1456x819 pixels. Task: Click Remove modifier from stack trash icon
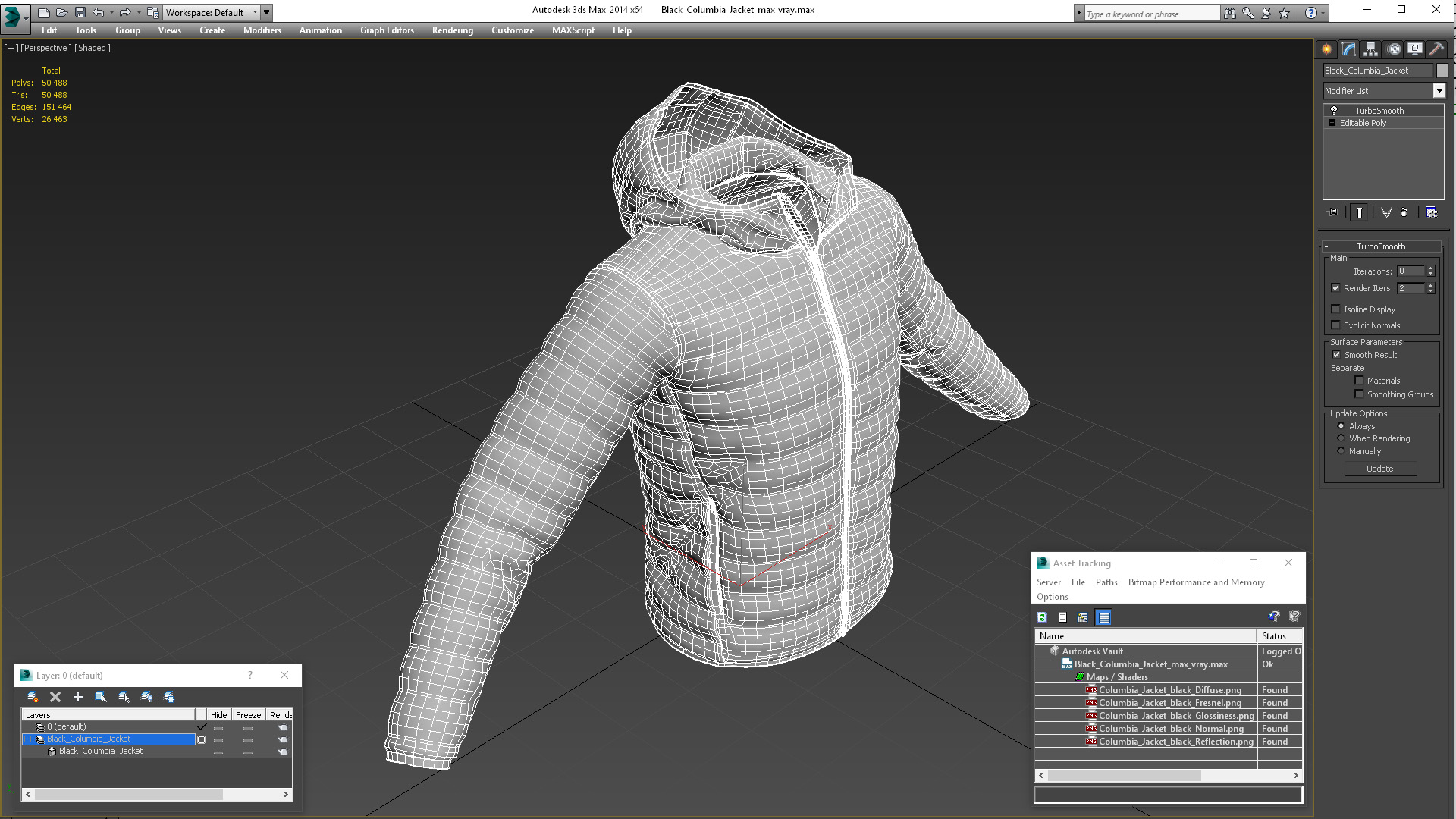(1404, 212)
